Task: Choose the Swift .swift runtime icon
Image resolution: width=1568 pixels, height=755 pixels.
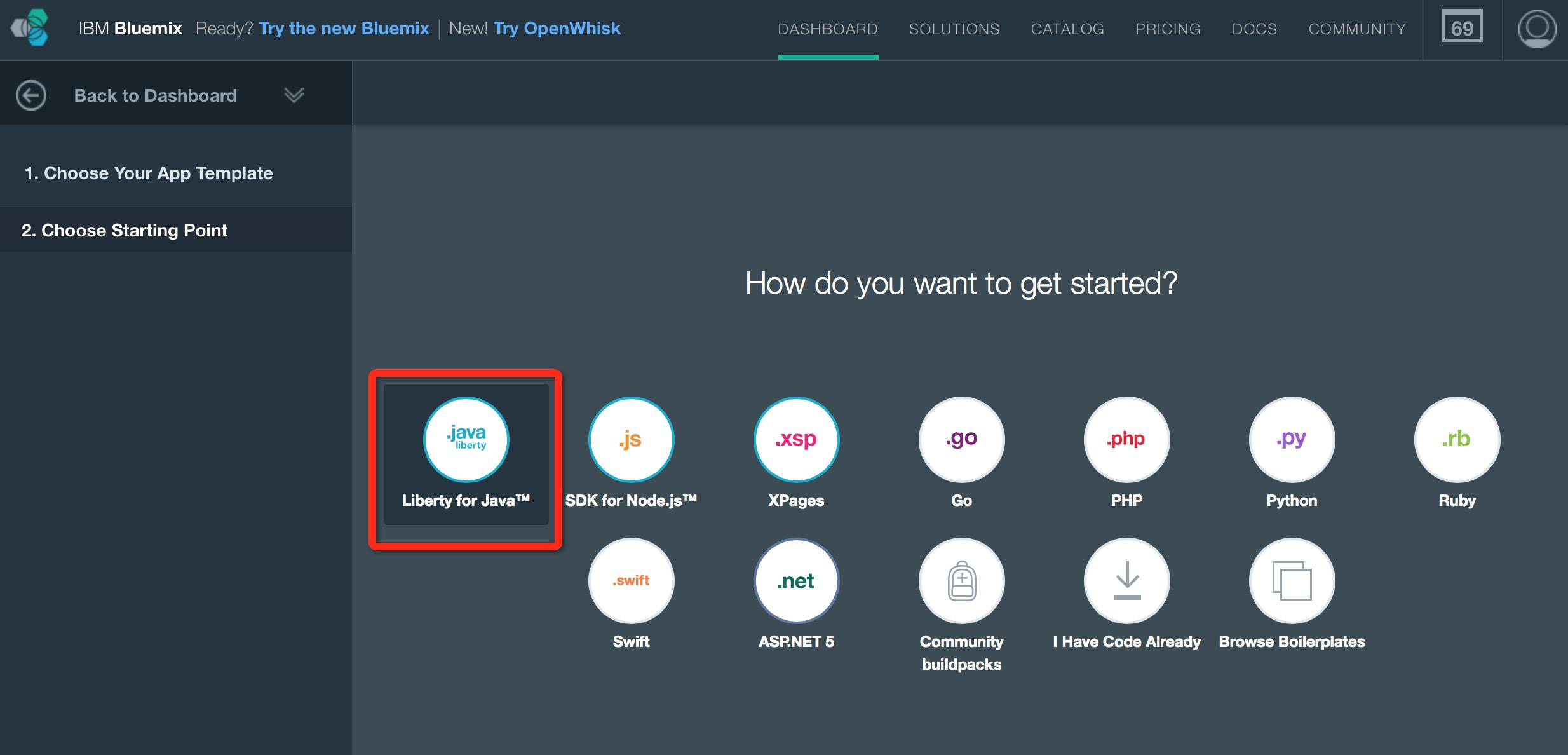Action: click(x=631, y=580)
